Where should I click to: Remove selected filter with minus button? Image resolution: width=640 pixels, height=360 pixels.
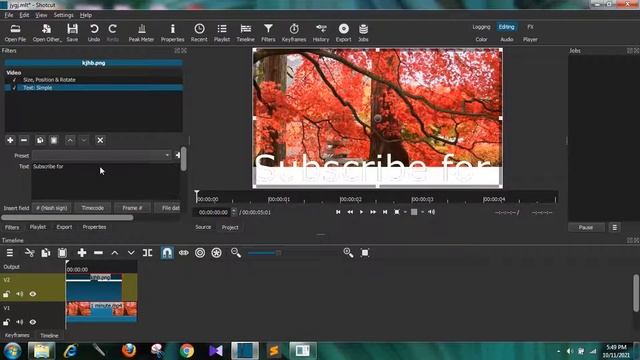pos(24,140)
